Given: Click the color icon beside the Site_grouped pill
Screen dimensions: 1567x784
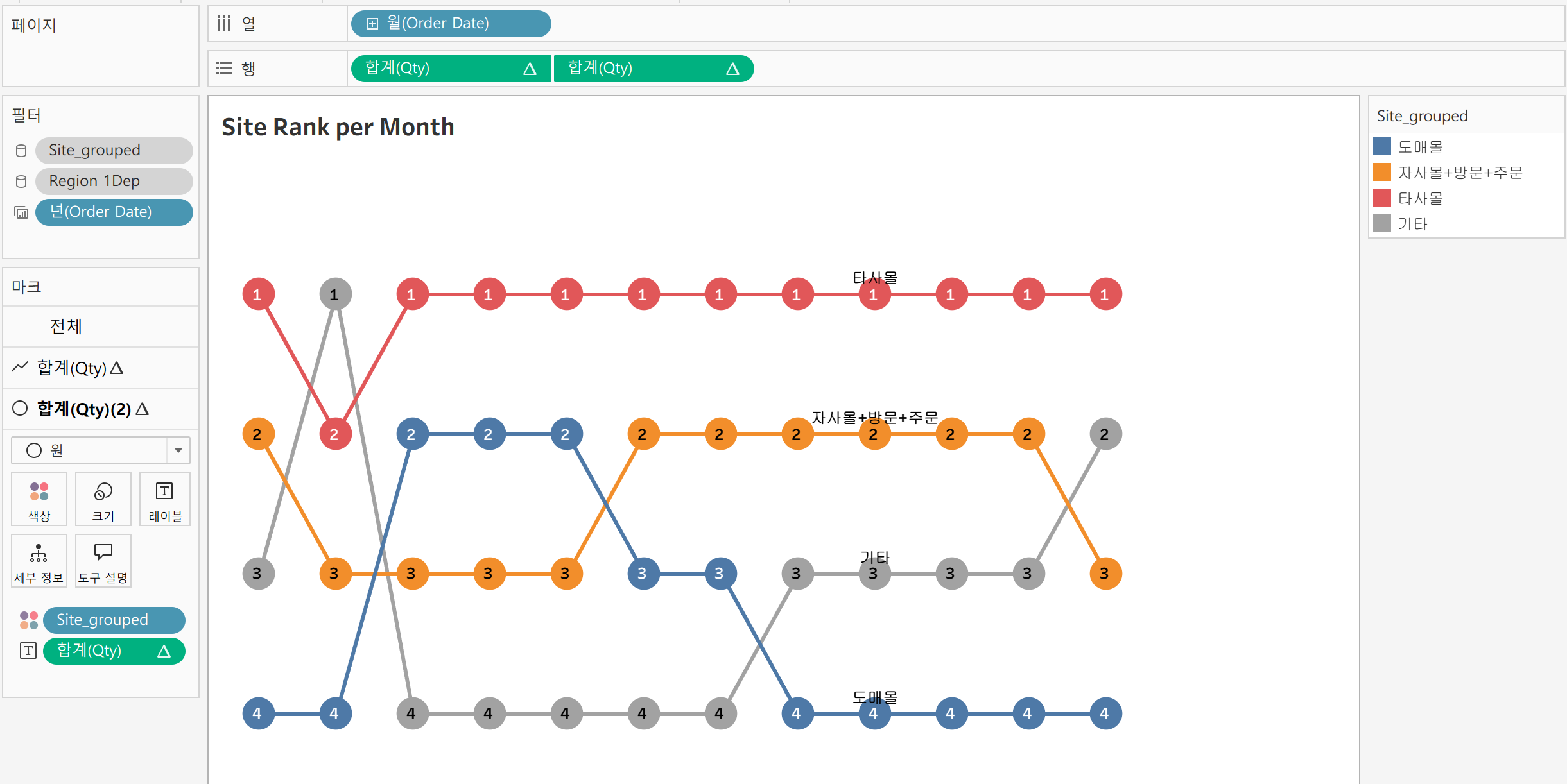Looking at the screenshot, I should click(28, 620).
